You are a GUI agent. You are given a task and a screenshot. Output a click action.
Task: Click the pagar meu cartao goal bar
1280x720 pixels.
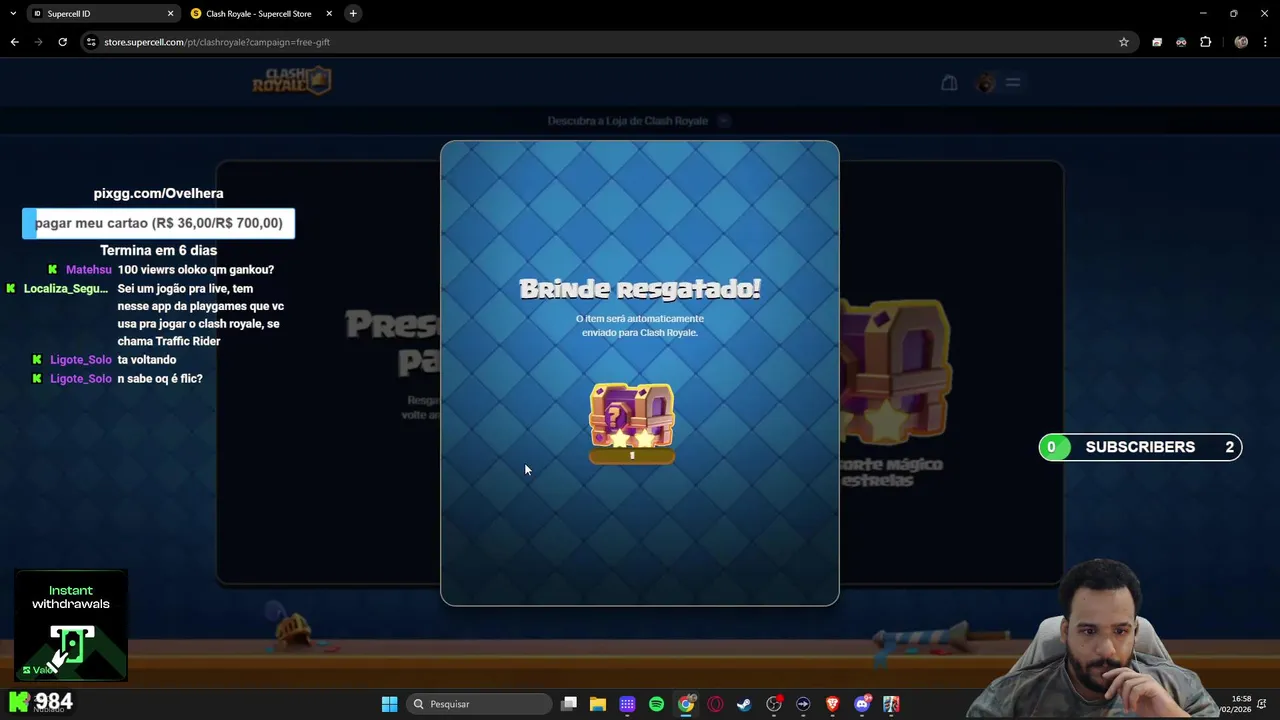[158, 223]
